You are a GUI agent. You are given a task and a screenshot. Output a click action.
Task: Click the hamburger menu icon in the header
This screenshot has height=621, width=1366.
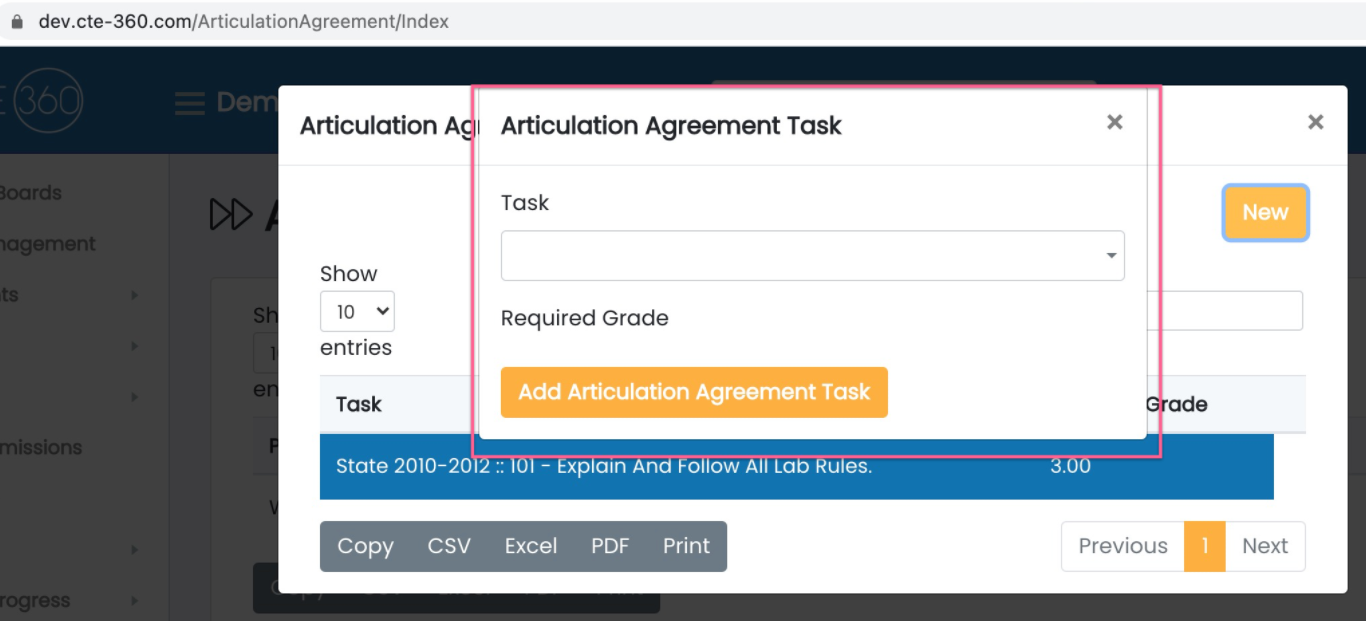[190, 103]
